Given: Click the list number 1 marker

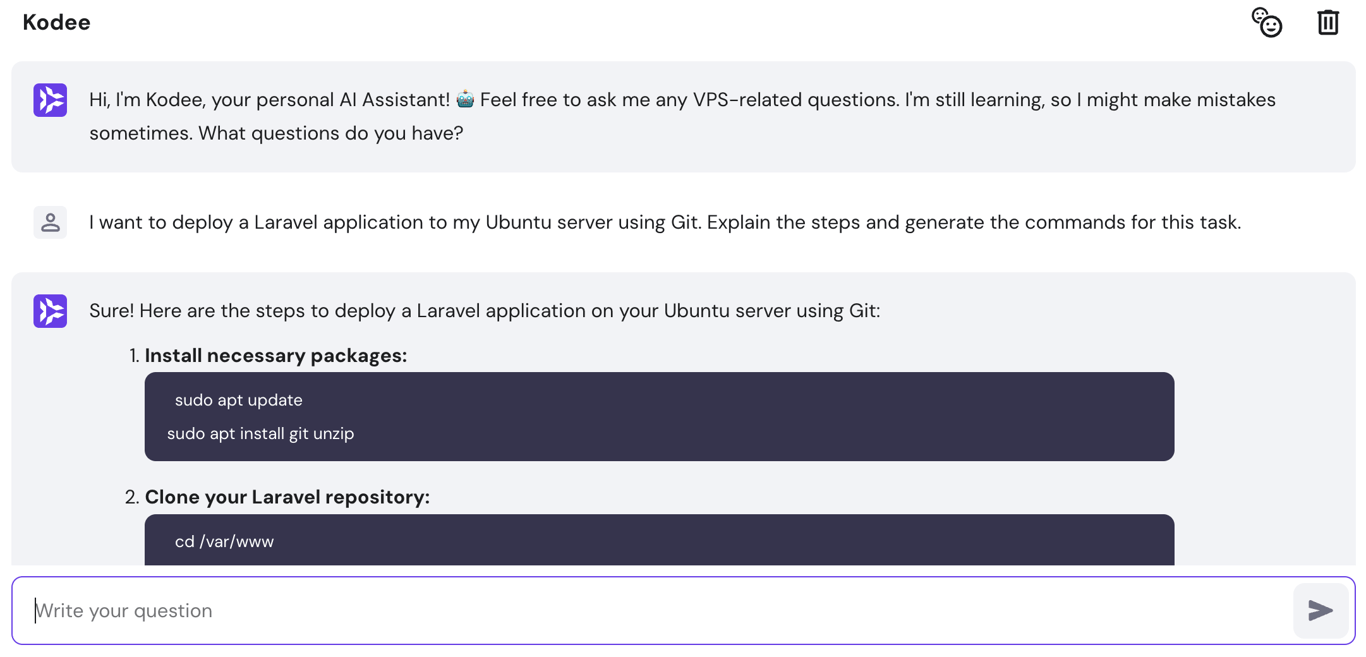Looking at the screenshot, I should (x=134, y=356).
